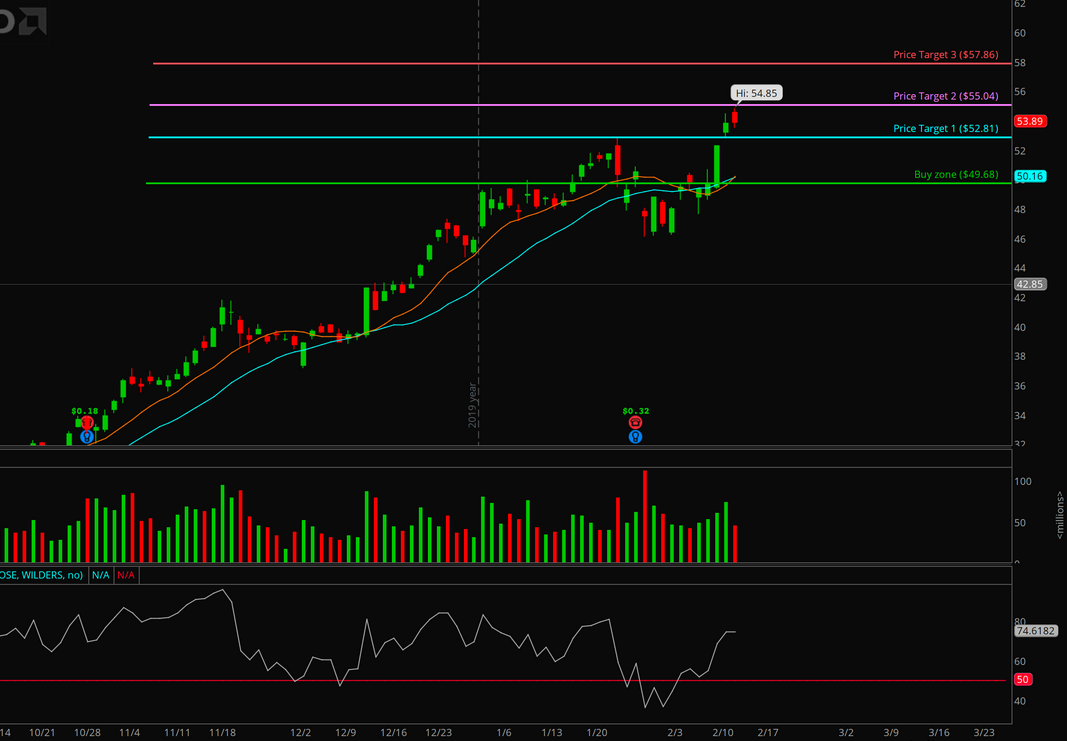Select the Buy zone ($49.68) label
Screen dimensions: 1067x741
955,175
